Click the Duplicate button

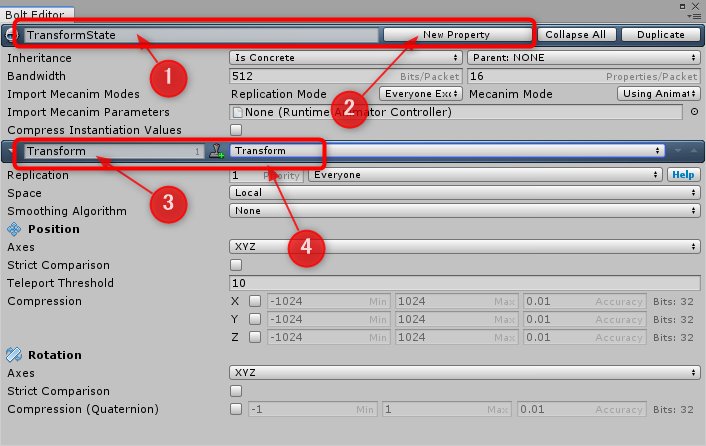coord(661,35)
